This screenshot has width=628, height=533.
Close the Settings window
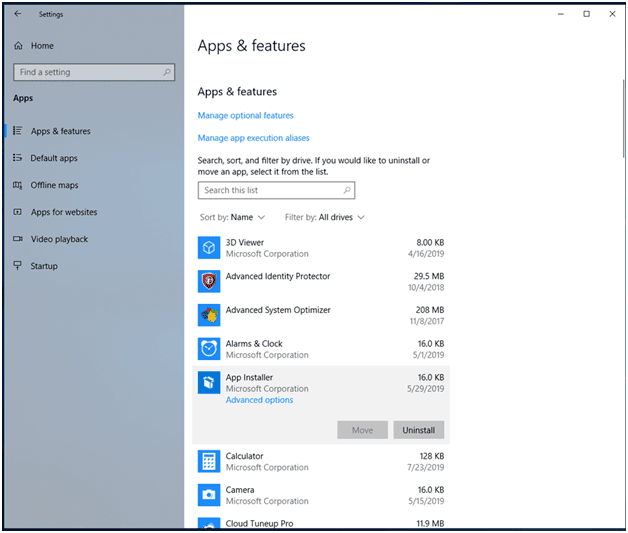[x=612, y=14]
